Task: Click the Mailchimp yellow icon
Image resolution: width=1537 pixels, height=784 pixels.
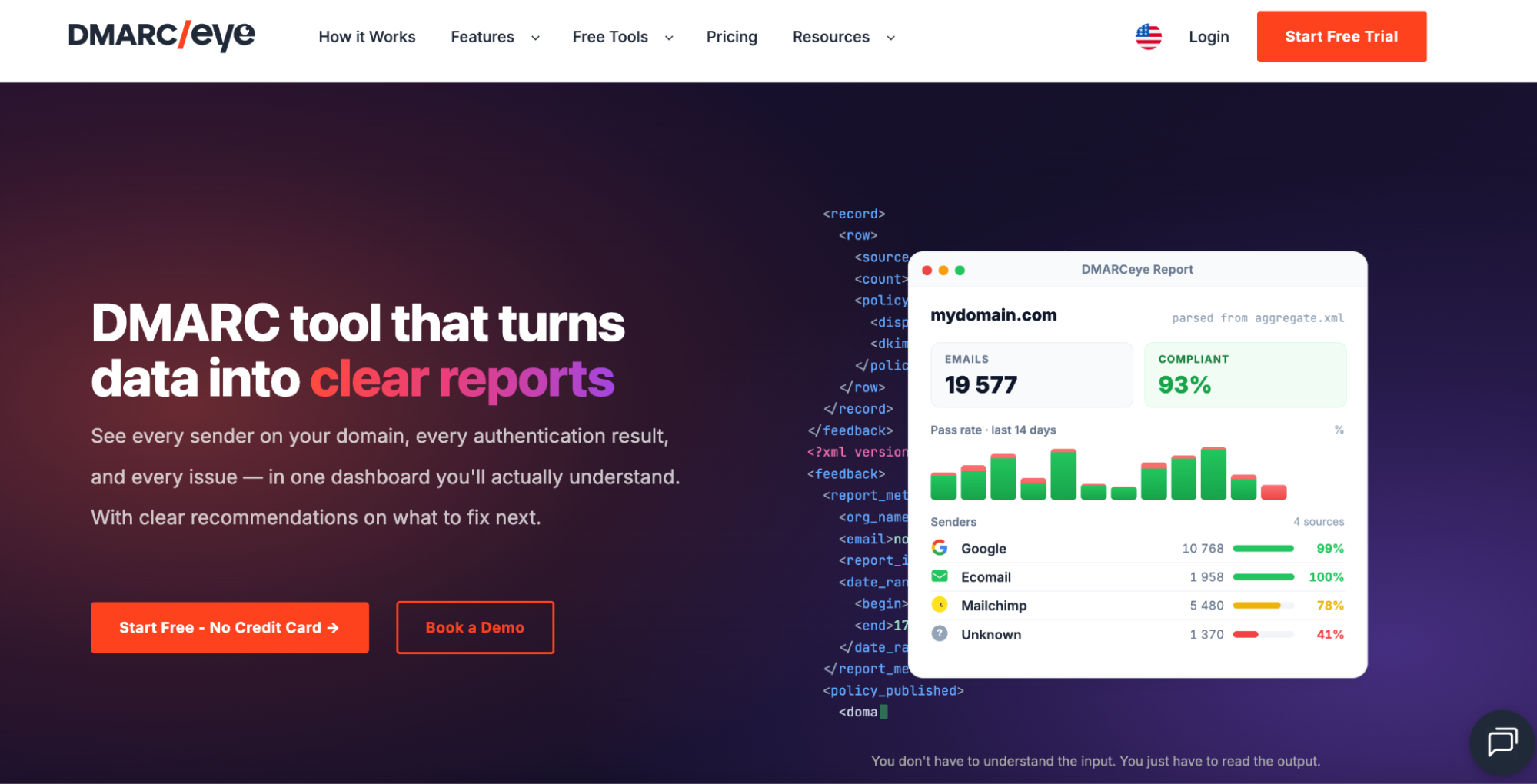Action: click(940, 605)
